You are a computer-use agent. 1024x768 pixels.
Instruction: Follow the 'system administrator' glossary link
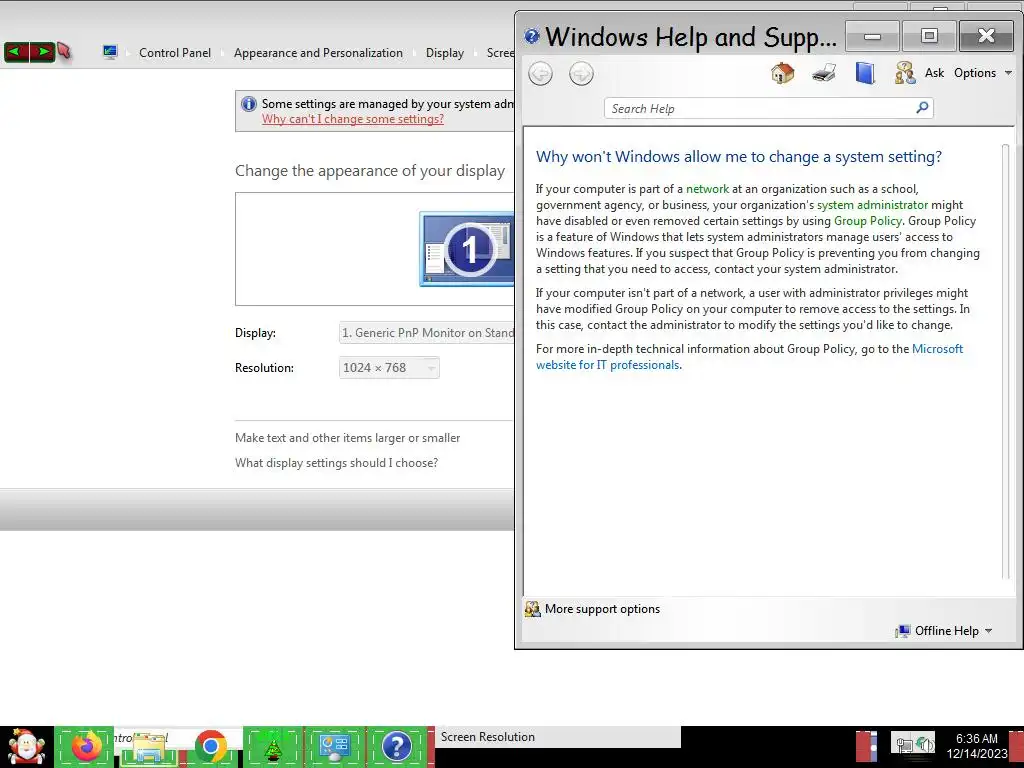click(x=872, y=205)
